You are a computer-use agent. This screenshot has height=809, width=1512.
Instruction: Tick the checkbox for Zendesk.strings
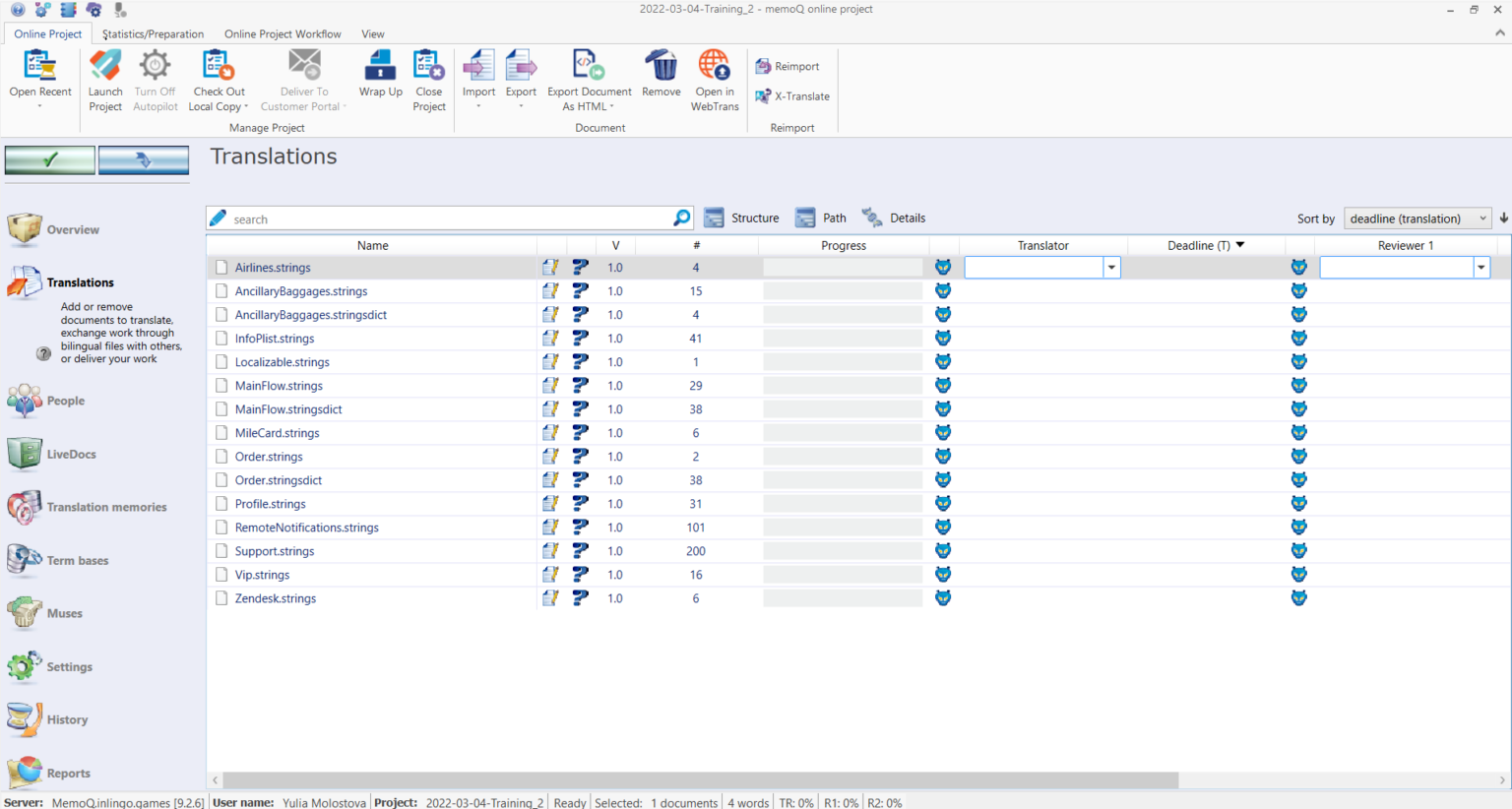(x=221, y=597)
